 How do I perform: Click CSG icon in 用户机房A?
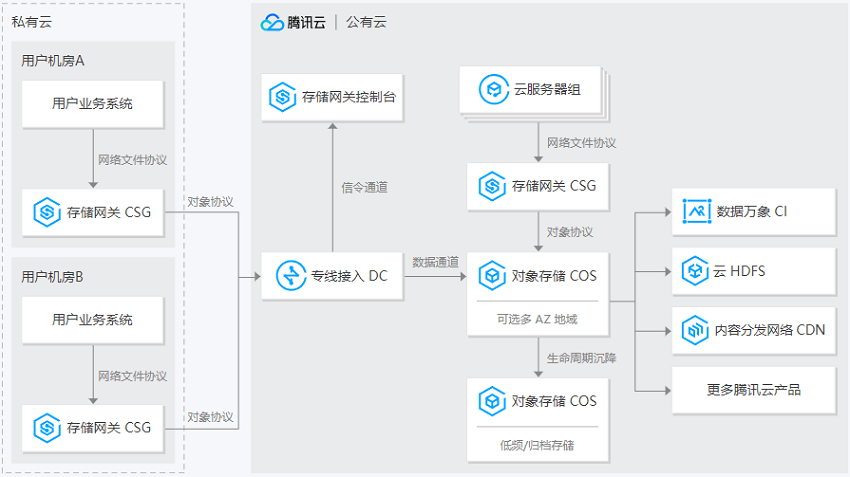tap(47, 212)
